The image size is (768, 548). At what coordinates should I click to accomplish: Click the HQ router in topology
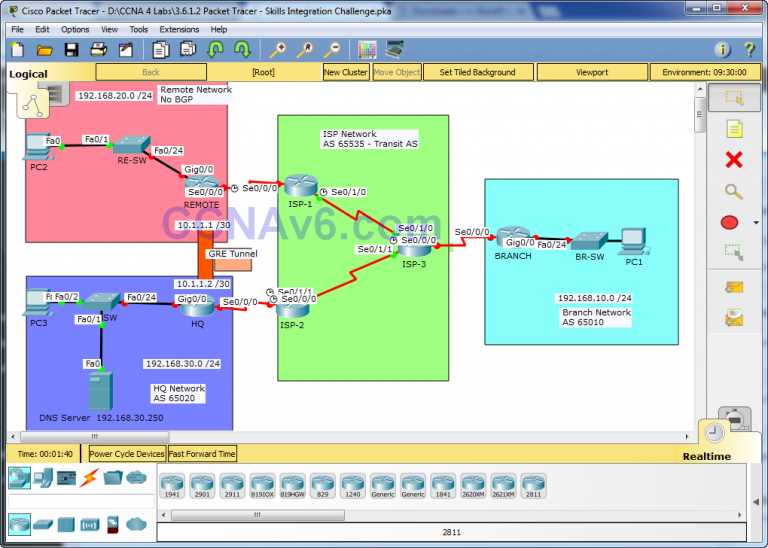tap(197, 309)
